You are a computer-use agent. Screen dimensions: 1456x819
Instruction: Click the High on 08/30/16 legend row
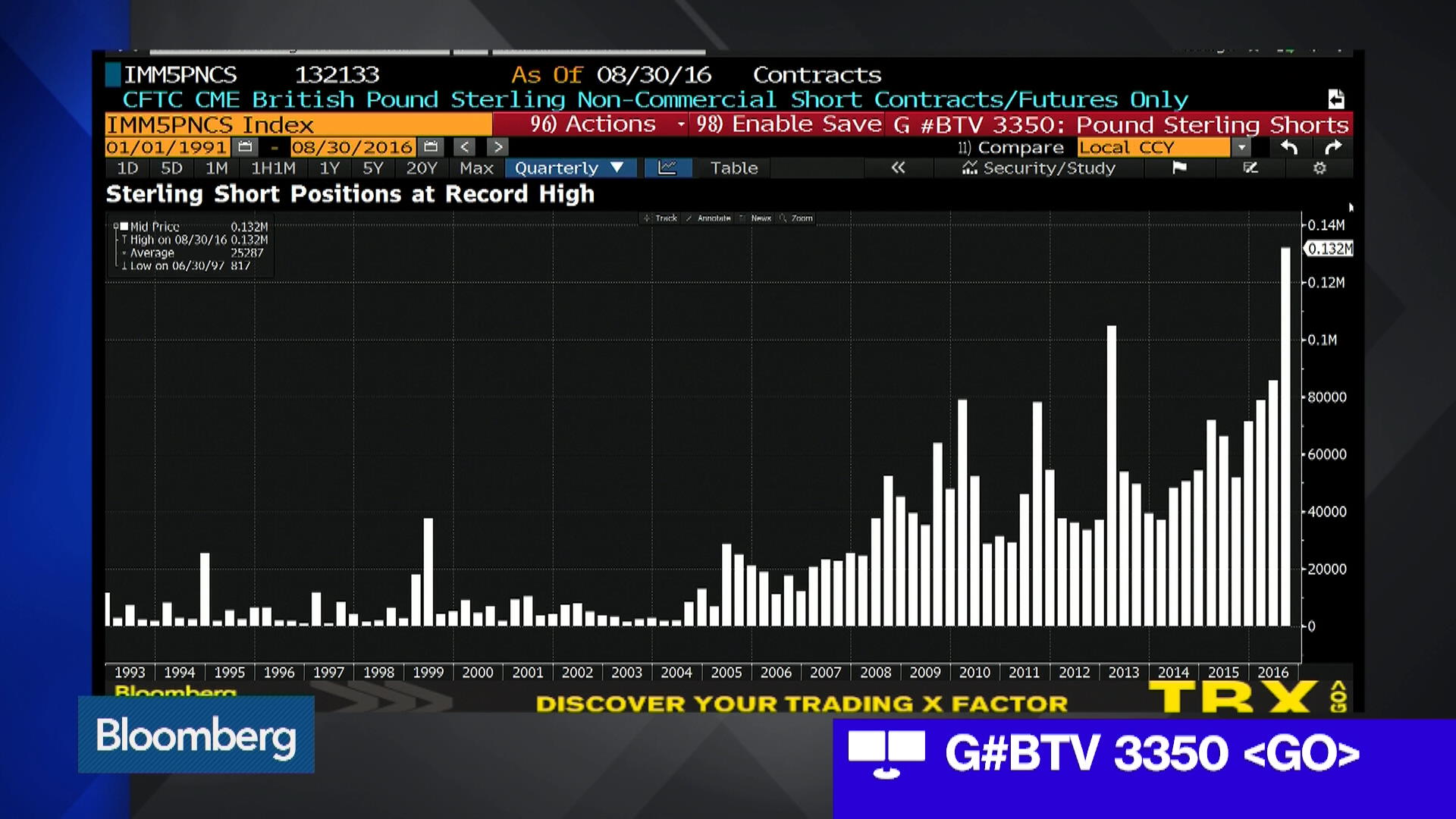click(194, 240)
